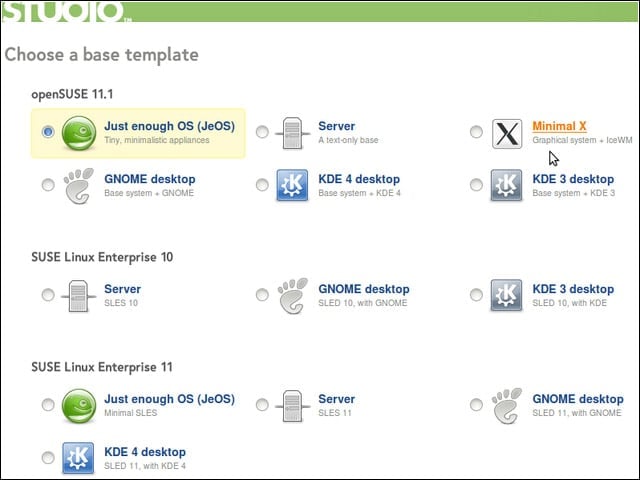The height and width of the screenshot is (480, 640).
Task: Click the SLES 10 Server tower icon
Action: (78, 296)
